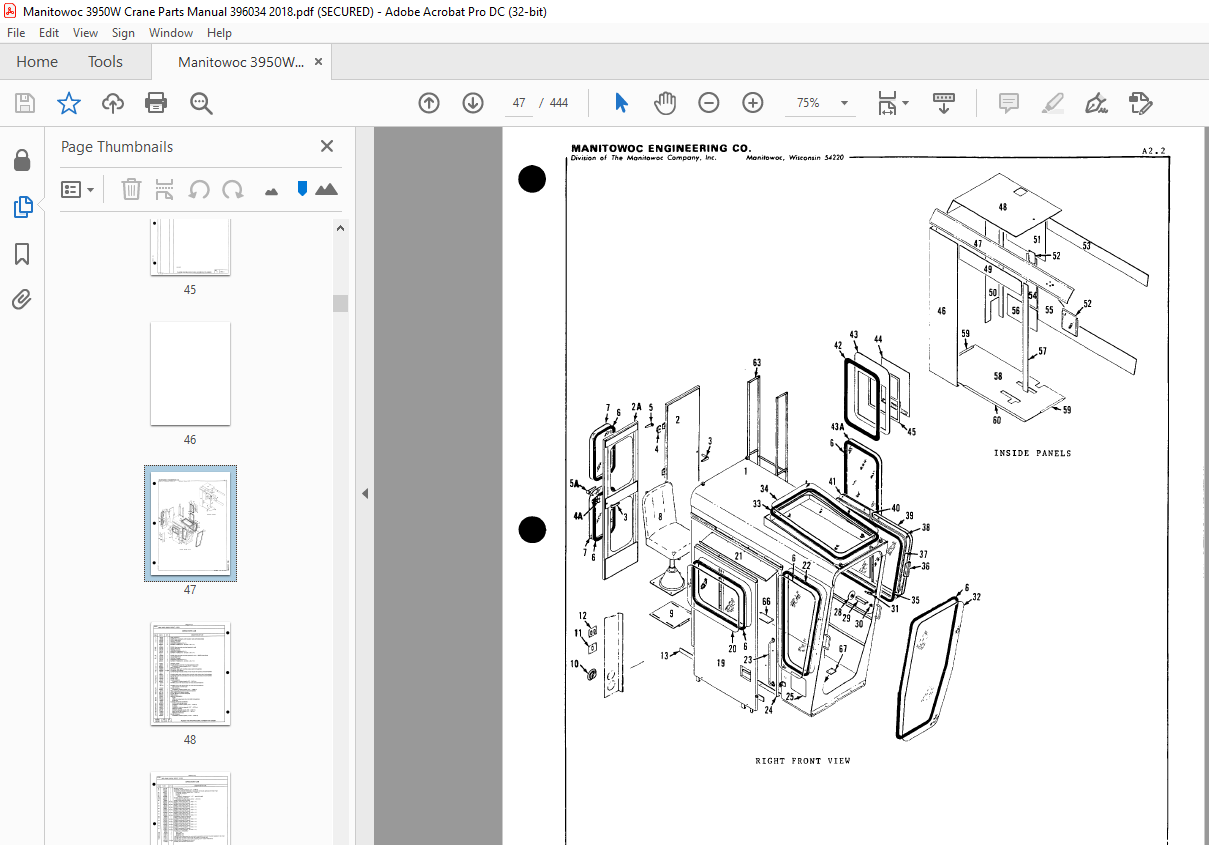The image size is (1209, 845).
Task: Click the stamp/request signatures icon
Action: 1140,103
